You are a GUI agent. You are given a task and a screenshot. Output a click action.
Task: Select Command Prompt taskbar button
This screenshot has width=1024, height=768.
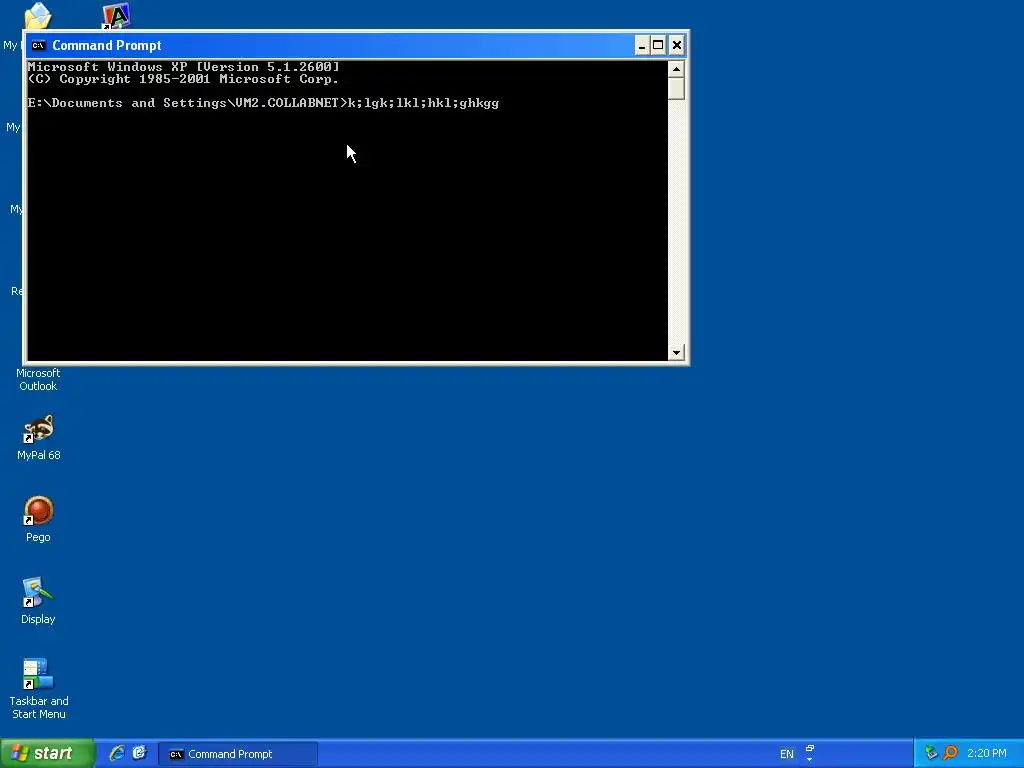238,754
